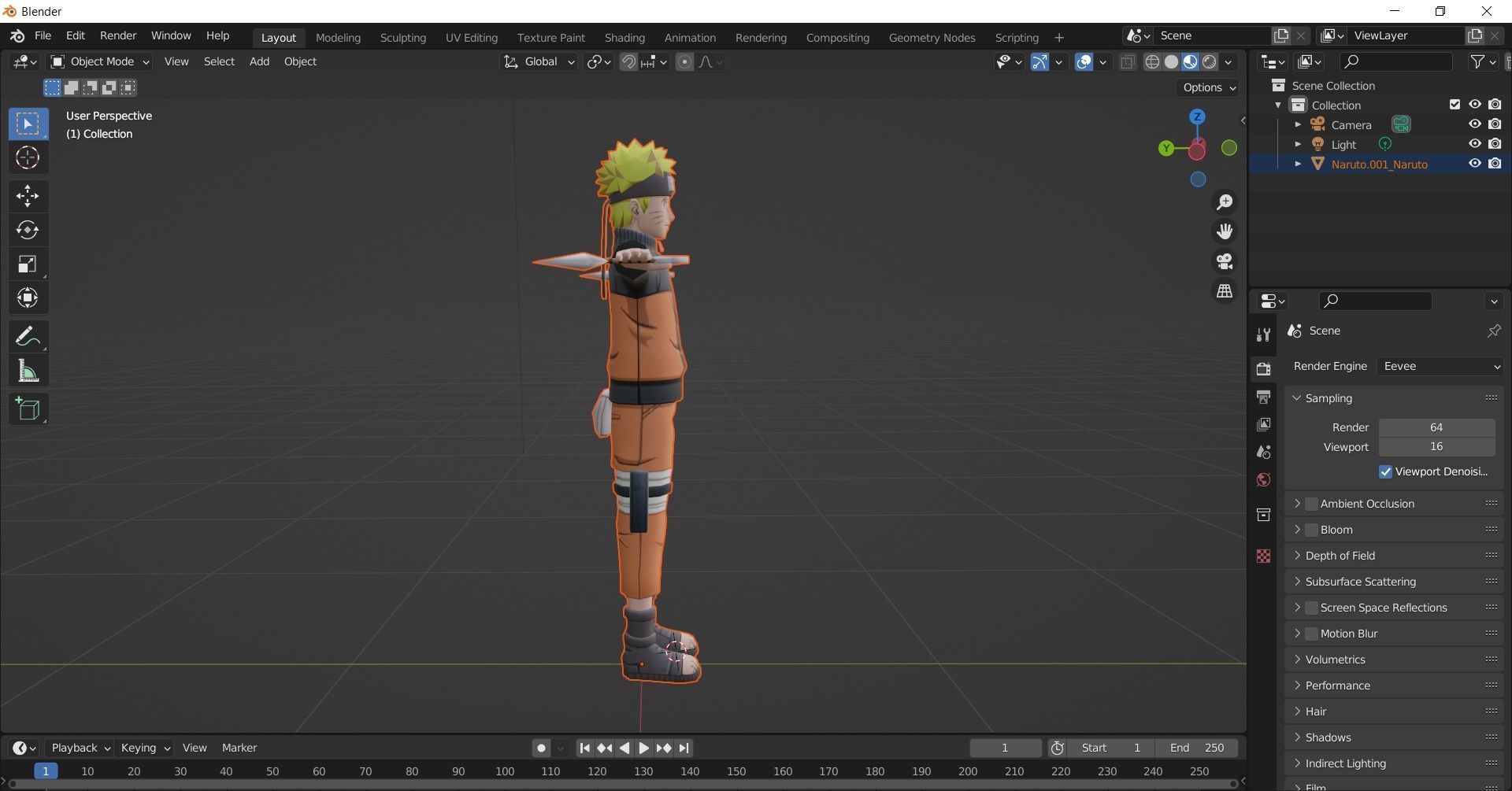Open the File menu
This screenshot has width=1512, height=791.
tap(43, 35)
